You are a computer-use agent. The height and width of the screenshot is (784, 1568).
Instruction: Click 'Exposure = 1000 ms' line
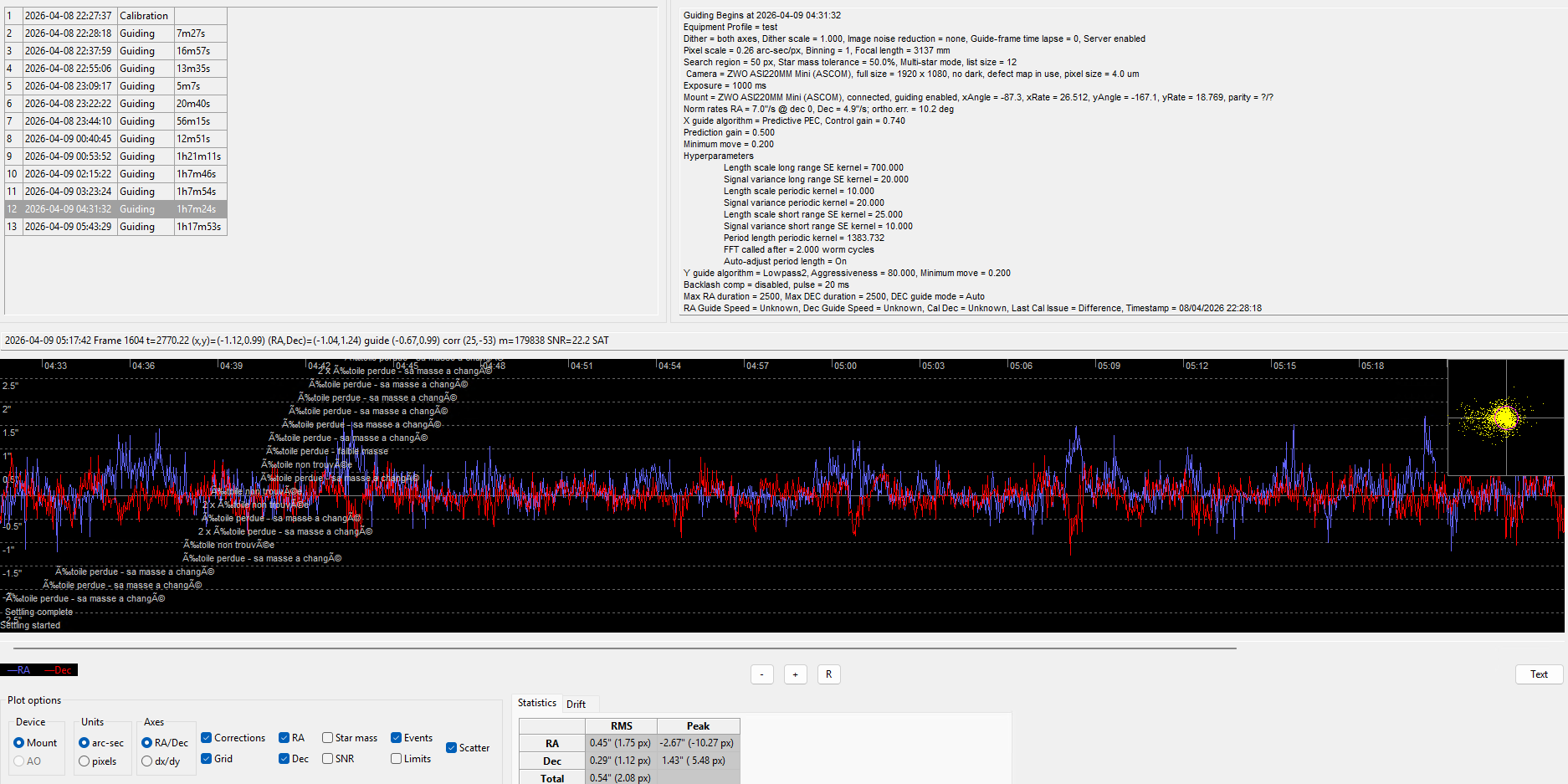point(725,85)
